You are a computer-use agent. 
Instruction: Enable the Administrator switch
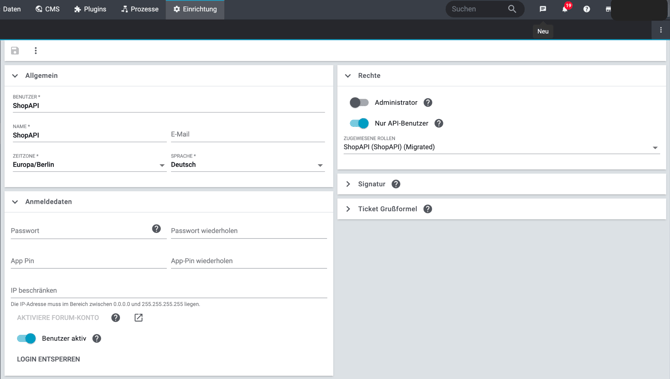pyautogui.click(x=359, y=103)
